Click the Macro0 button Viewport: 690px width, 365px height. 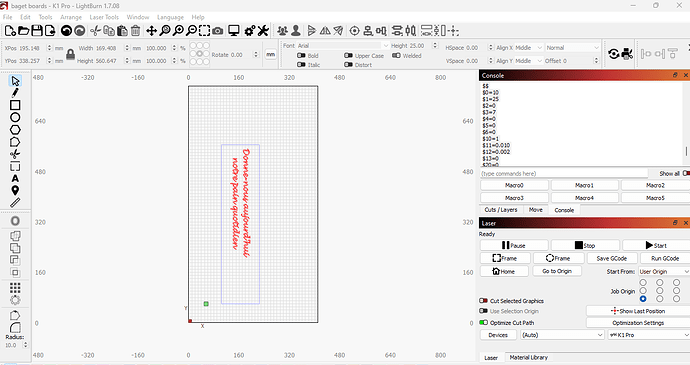514,185
